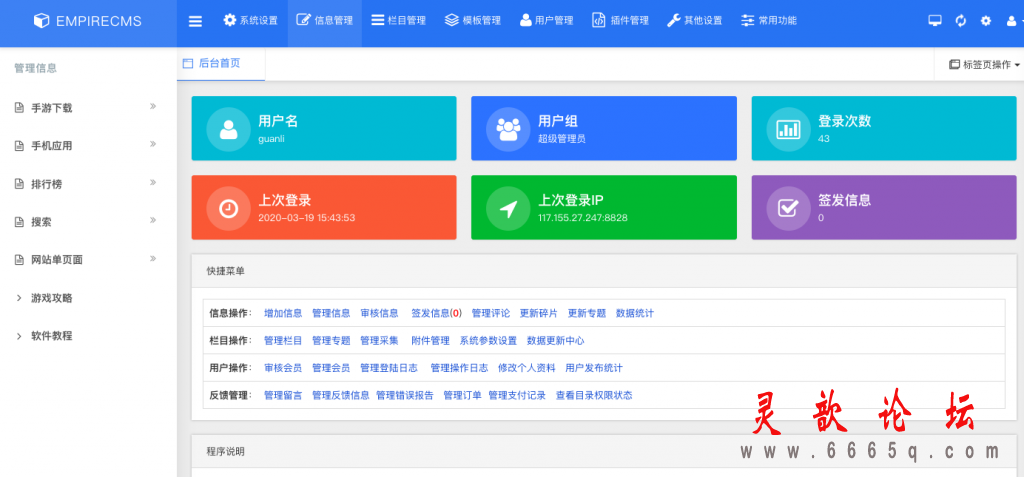This screenshot has height=477, width=1024.
Task: Expand the 游戏攻略 tree item
Action: (x=44, y=298)
